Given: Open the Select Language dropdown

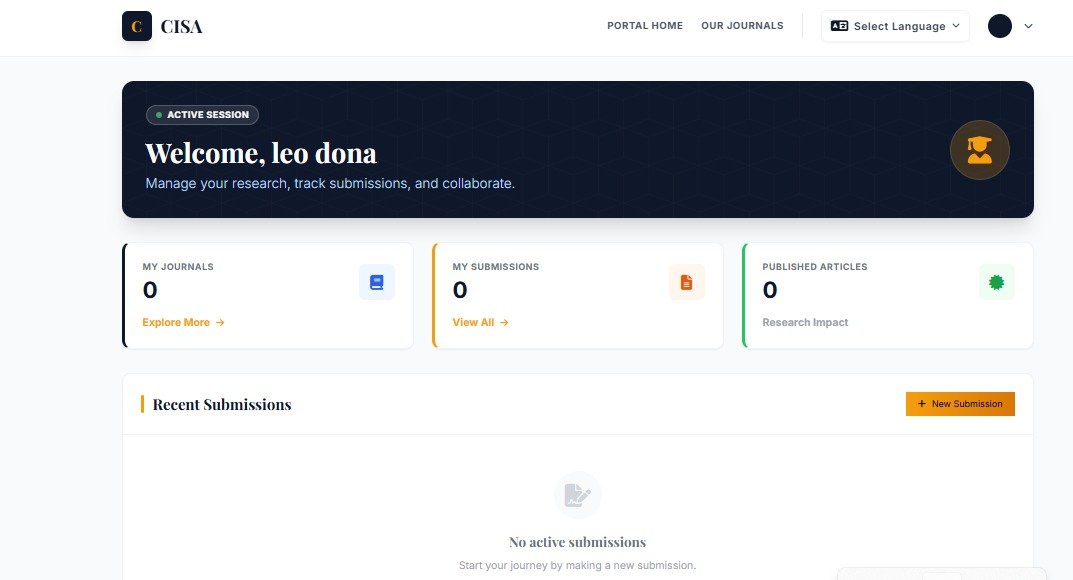Looking at the screenshot, I should click(x=895, y=26).
